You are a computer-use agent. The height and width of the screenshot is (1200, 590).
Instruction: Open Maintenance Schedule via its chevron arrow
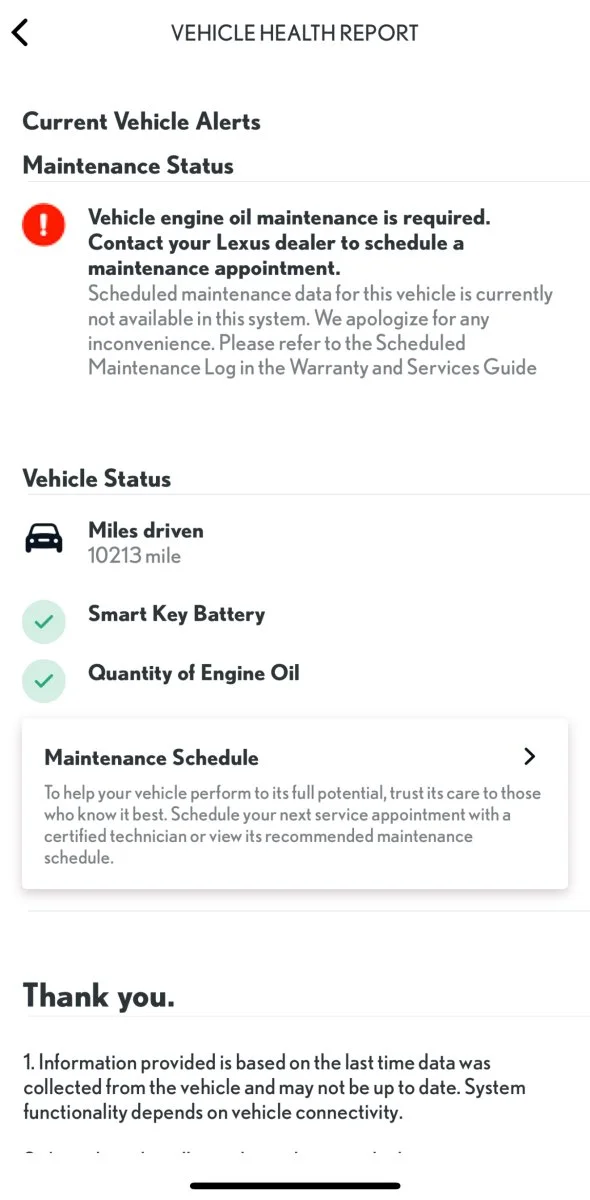[x=530, y=757]
